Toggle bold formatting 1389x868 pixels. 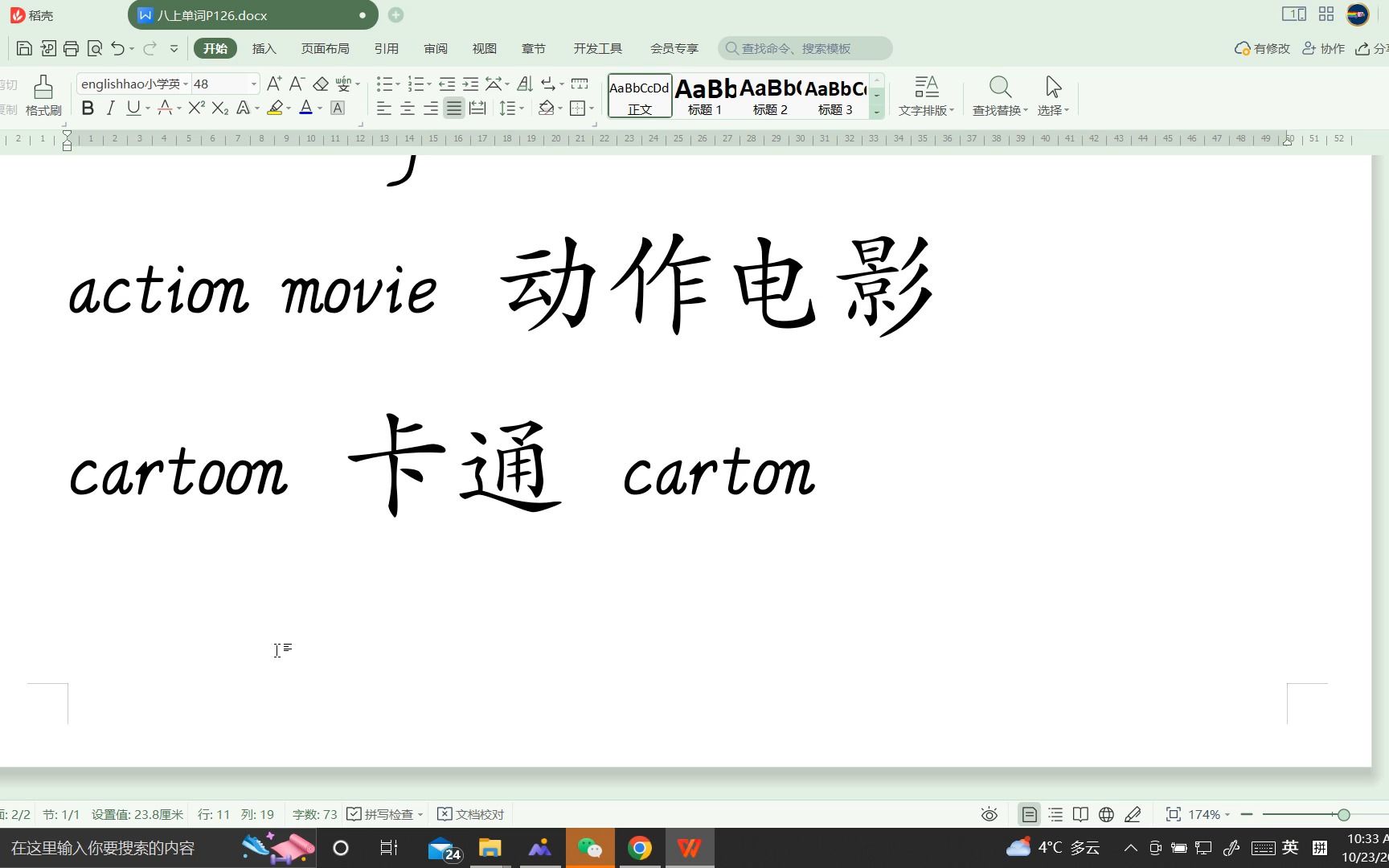[88, 108]
